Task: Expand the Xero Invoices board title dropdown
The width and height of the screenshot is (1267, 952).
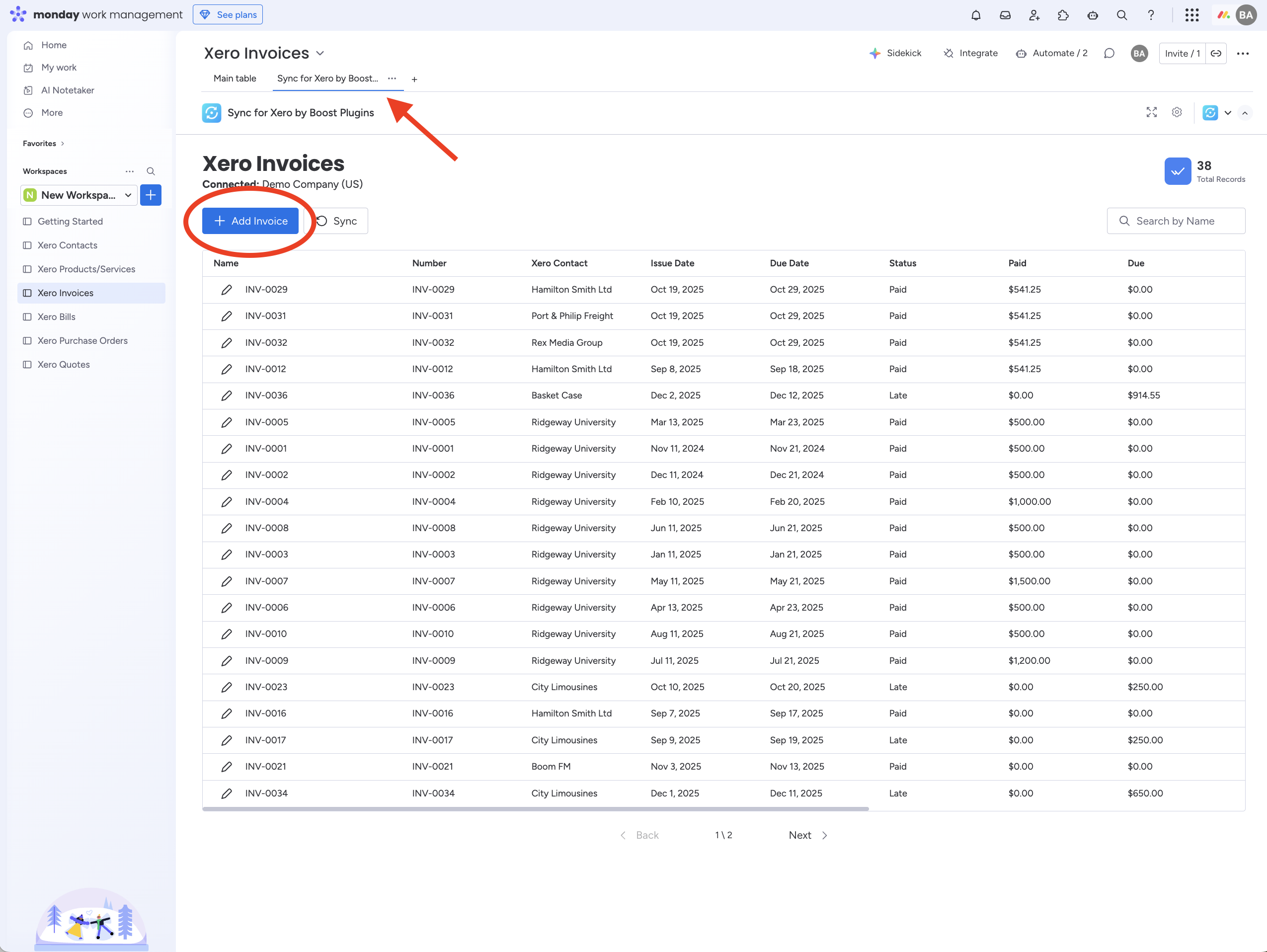Action: point(320,53)
